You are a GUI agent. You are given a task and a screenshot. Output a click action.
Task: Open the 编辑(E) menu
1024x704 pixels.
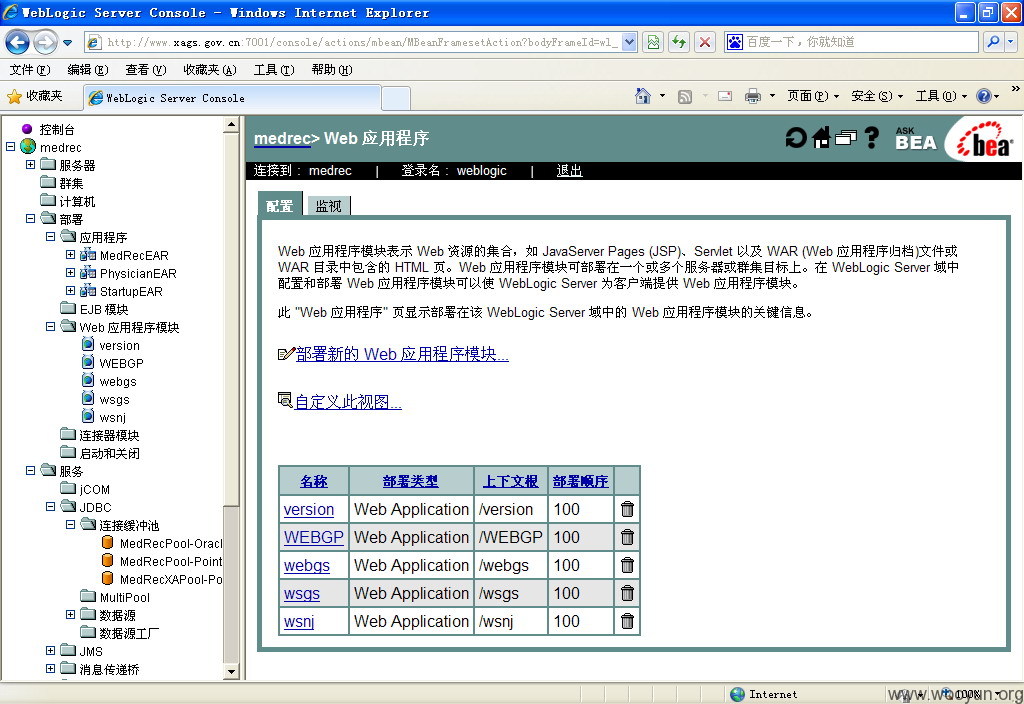coord(88,70)
